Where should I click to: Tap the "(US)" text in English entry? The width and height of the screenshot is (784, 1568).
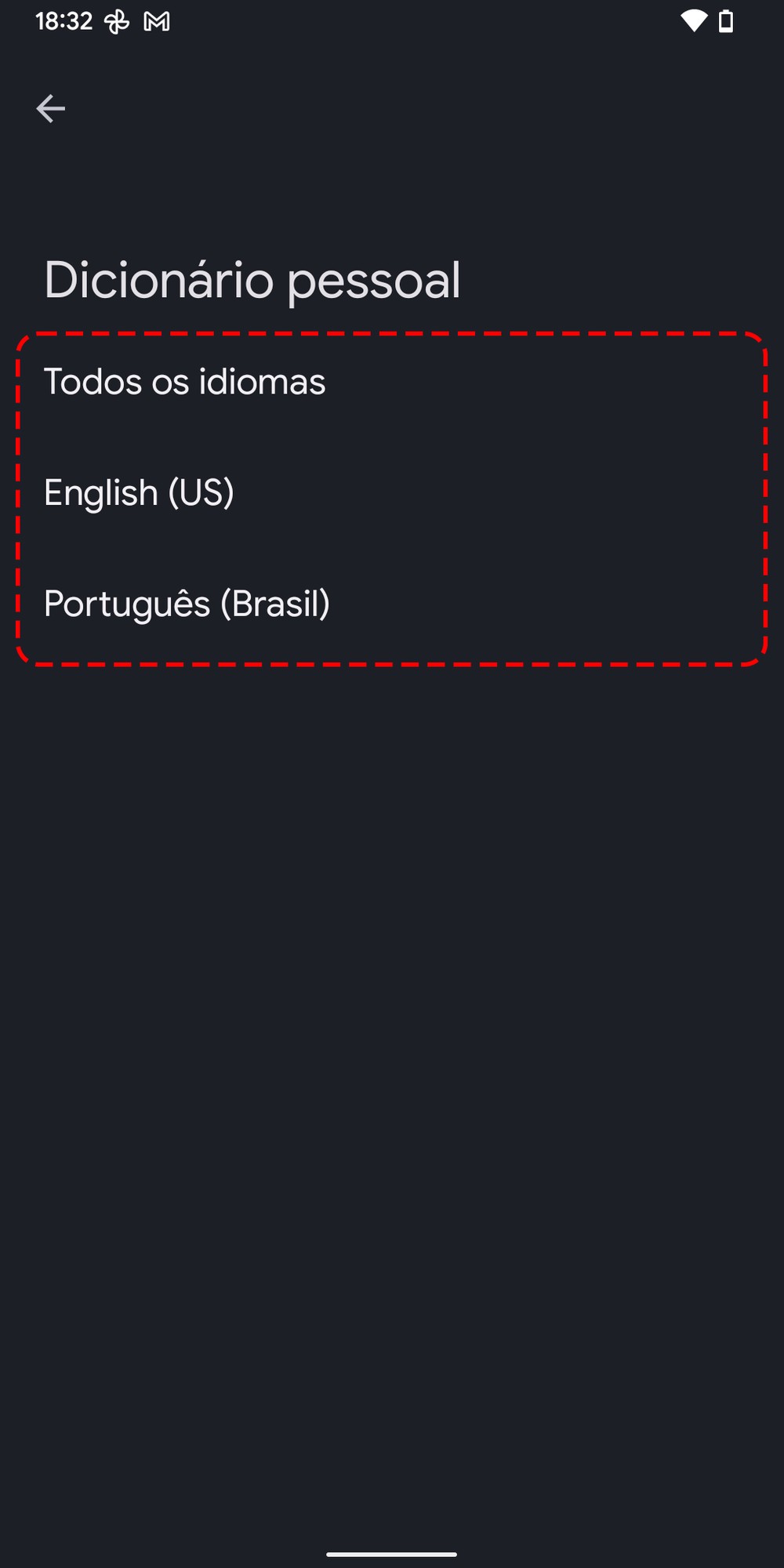201,493
